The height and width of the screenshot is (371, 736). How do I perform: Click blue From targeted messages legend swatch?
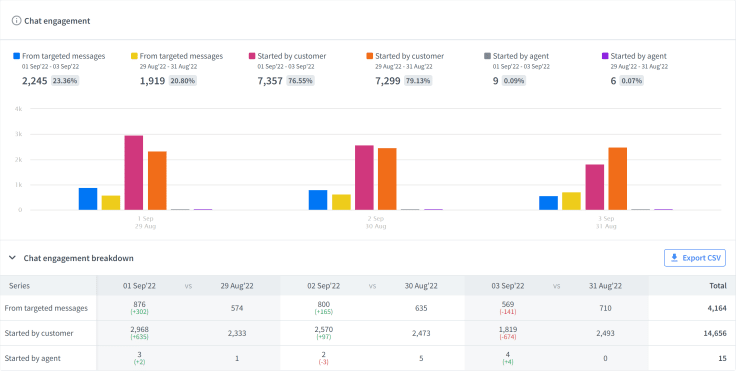16,56
